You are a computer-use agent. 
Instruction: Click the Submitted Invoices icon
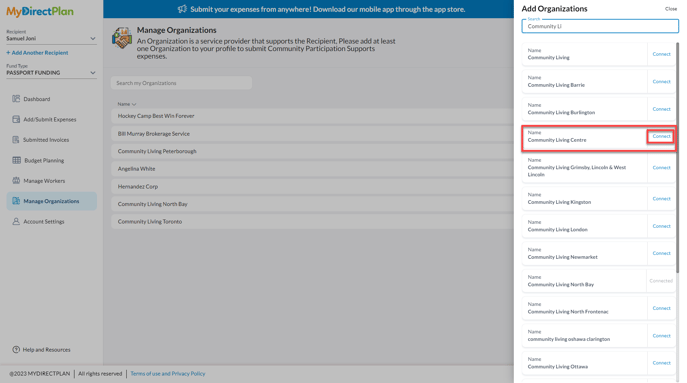pyautogui.click(x=16, y=140)
